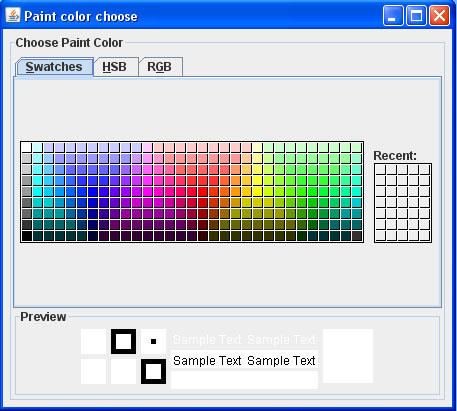The height and width of the screenshot is (411, 457).
Task: Click the Java icon in title bar
Action: coord(13,15)
